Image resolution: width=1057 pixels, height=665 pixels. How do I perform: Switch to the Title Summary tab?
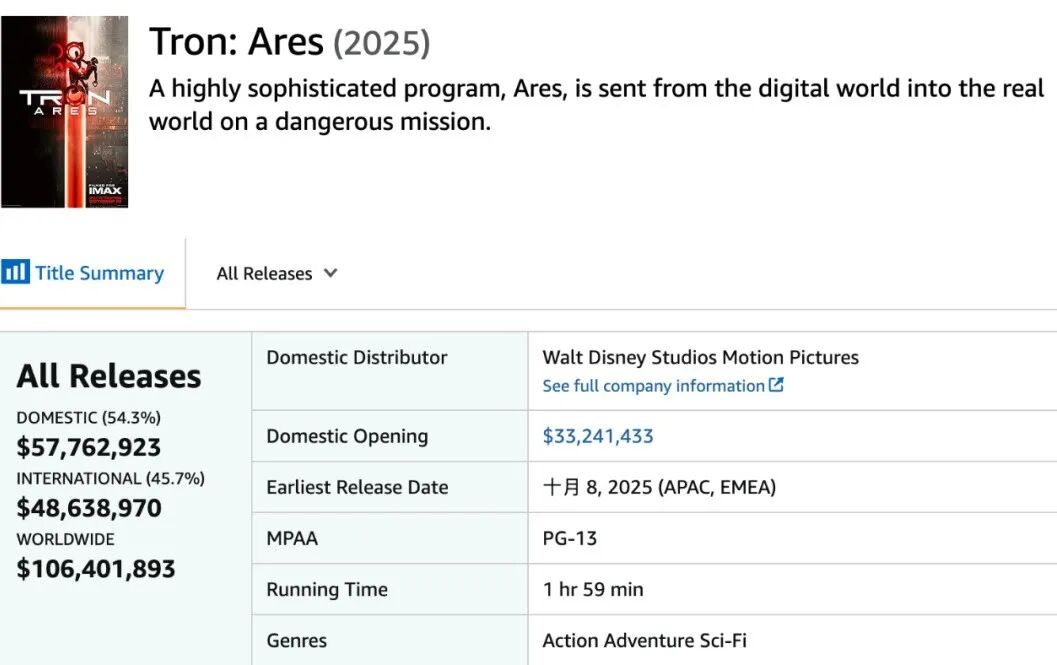[x=99, y=273]
